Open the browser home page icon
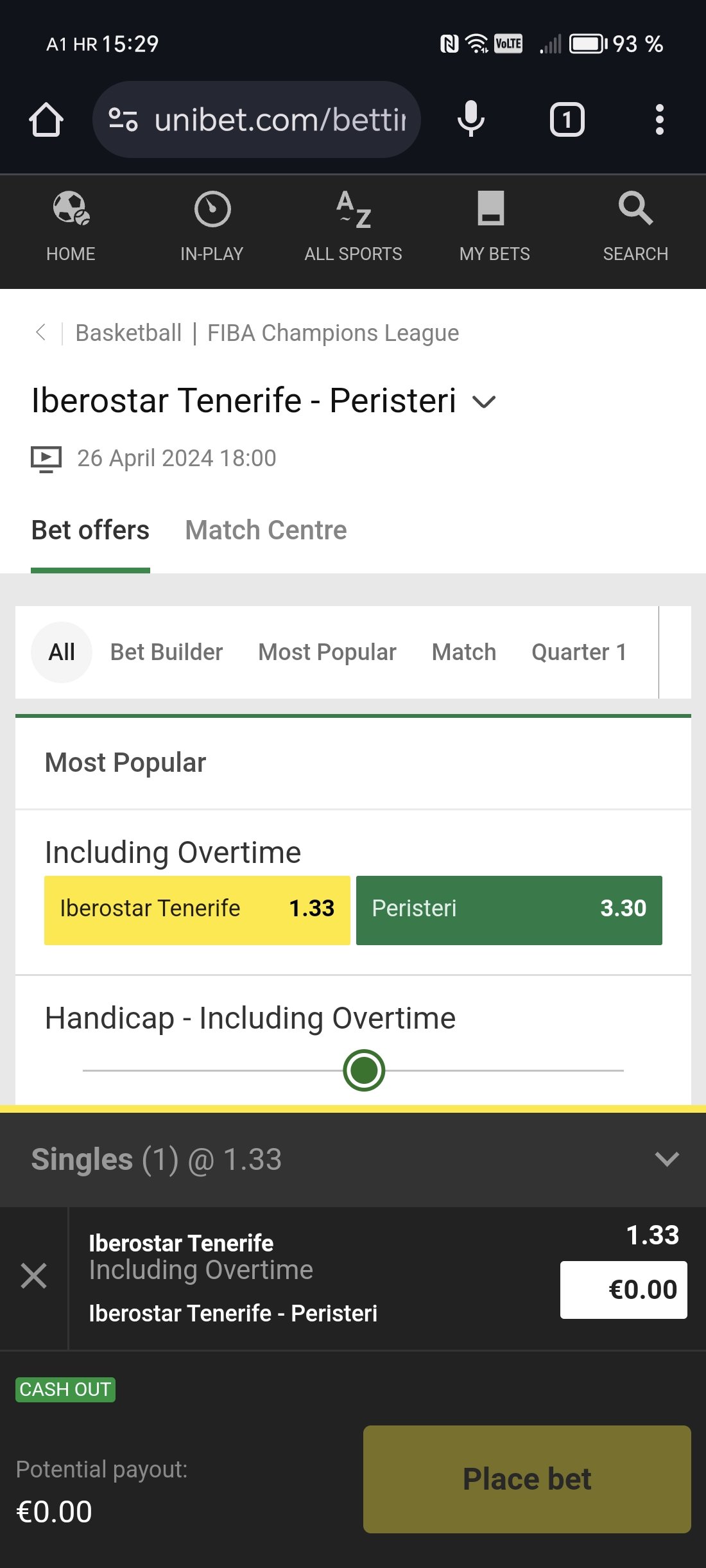Screen dimensions: 706x1568 [46, 119]
